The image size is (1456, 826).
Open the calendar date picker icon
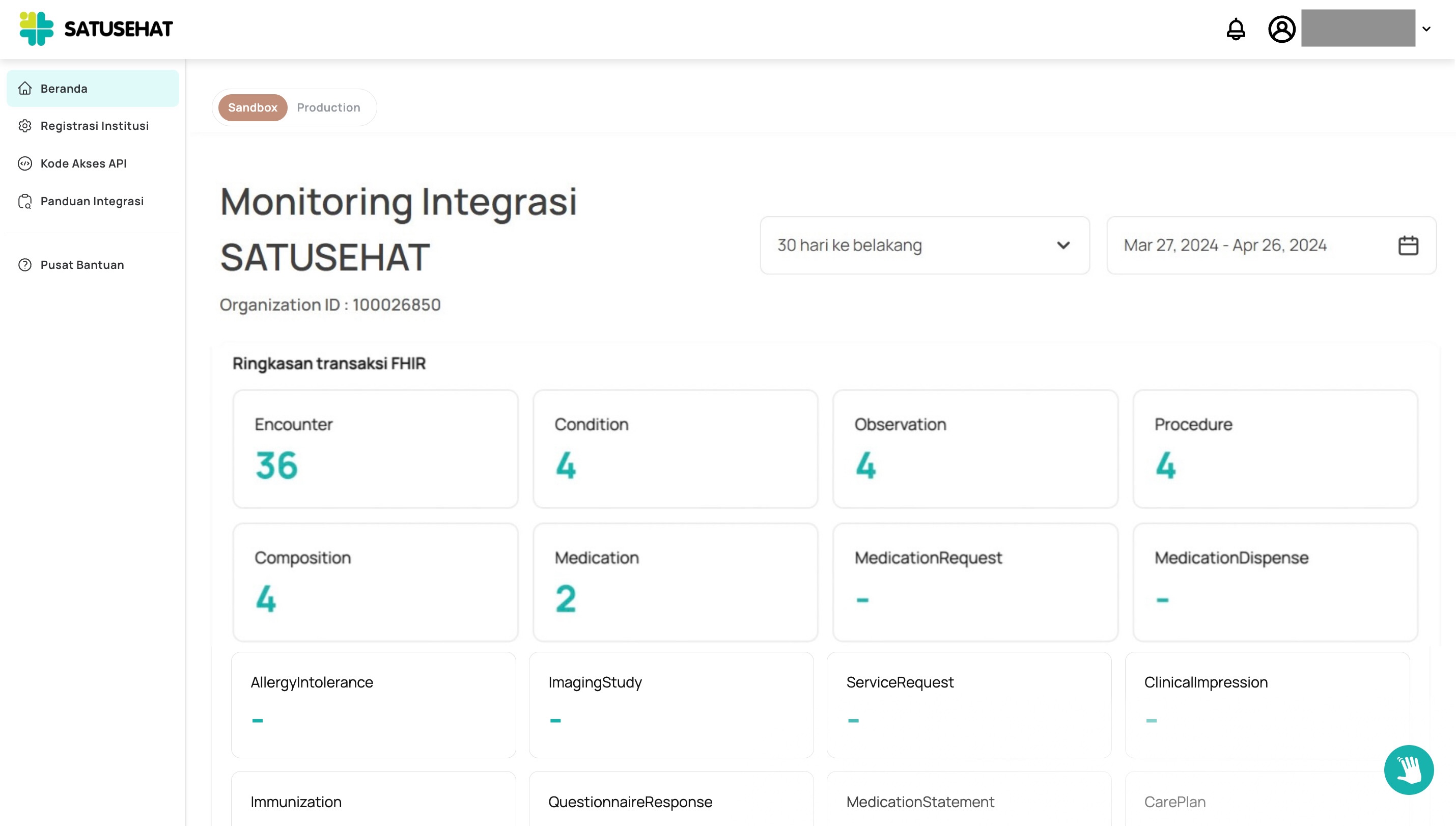click(1408, 245)
